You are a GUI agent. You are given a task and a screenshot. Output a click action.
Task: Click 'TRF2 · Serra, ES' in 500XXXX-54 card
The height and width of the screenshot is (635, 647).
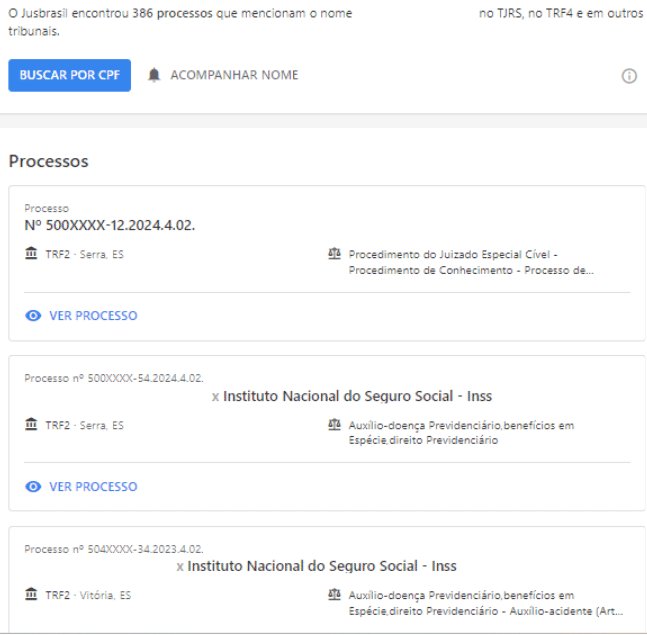[x=85, y=425]
